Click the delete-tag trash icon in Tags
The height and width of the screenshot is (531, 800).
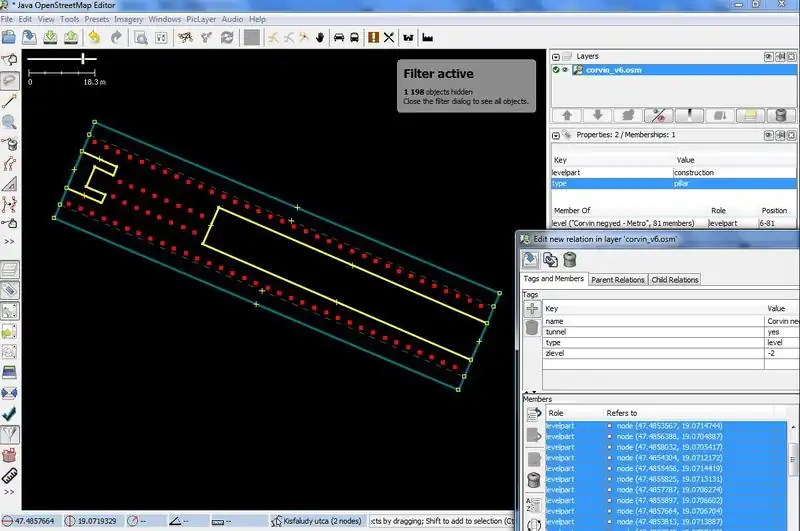(x=532, y=328)
